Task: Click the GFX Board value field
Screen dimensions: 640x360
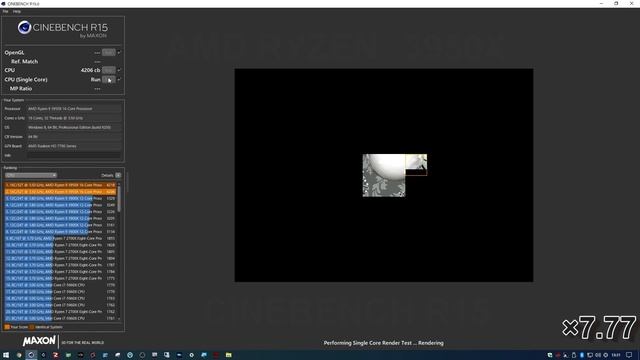Action: click(x=74, y=146)
